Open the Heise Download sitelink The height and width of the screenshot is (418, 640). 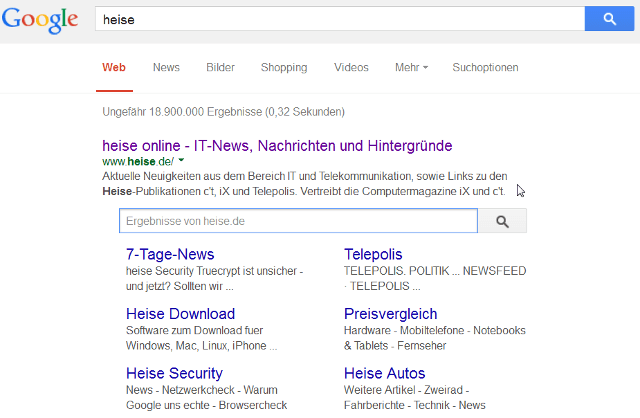point(180,314)
